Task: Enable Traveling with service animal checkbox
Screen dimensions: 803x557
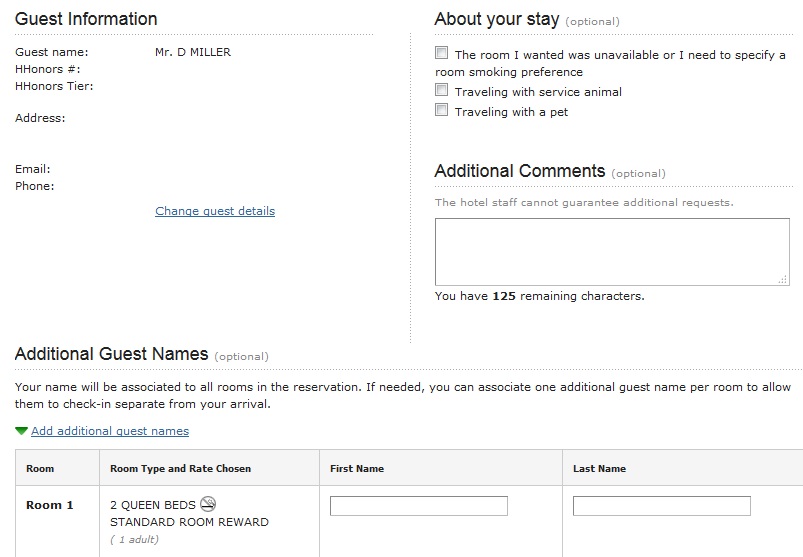Action: [441, 90]
